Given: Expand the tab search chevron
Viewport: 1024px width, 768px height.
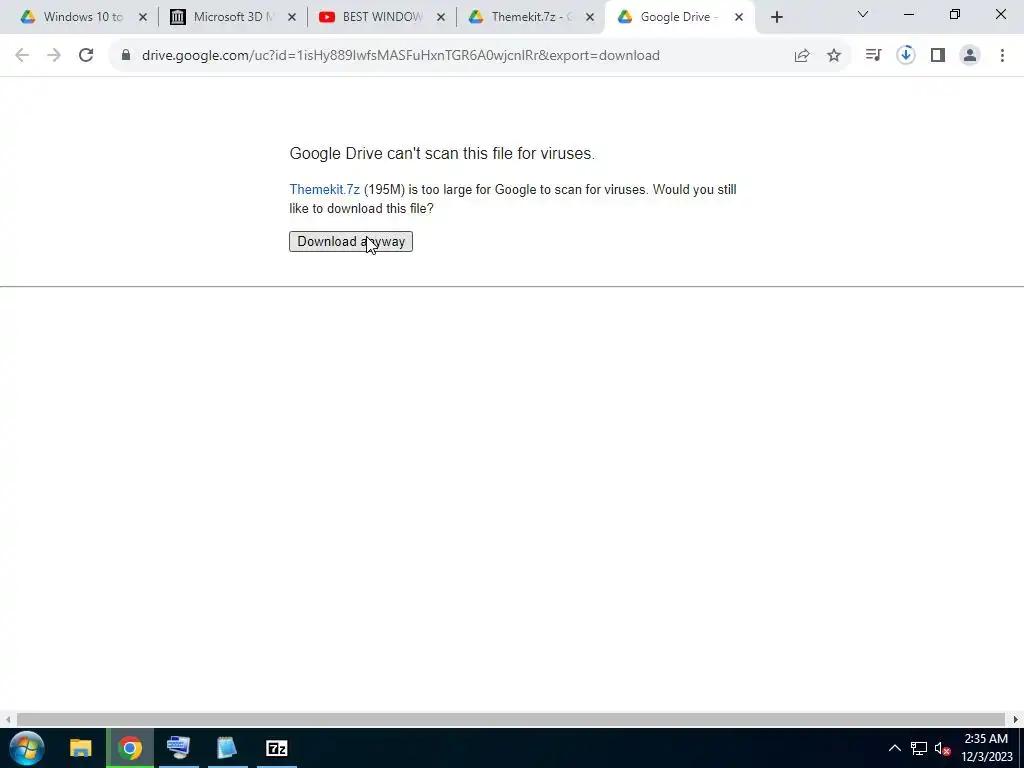Looking at the screenshot, I should point(863,14).
